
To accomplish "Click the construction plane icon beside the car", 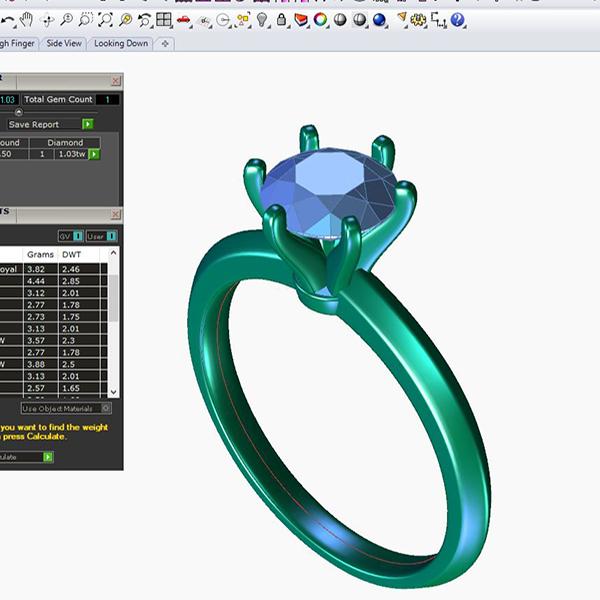I will click(x=205, y=21).
